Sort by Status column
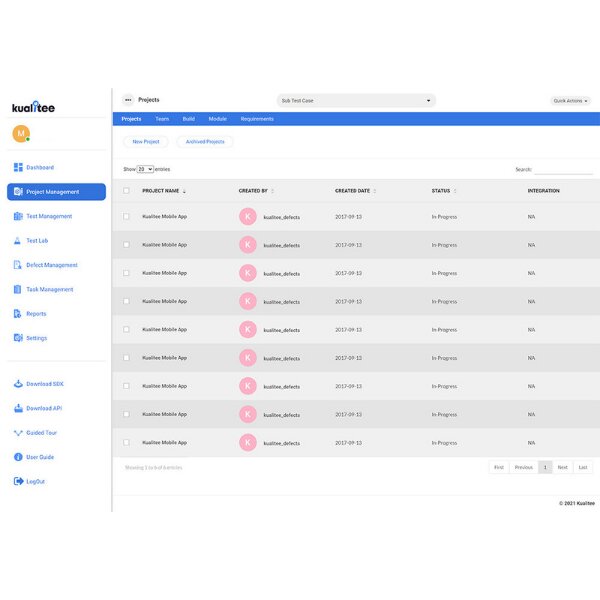Image resolution: width=600 pixels, height=600 pixels. (x=444, y=191)
